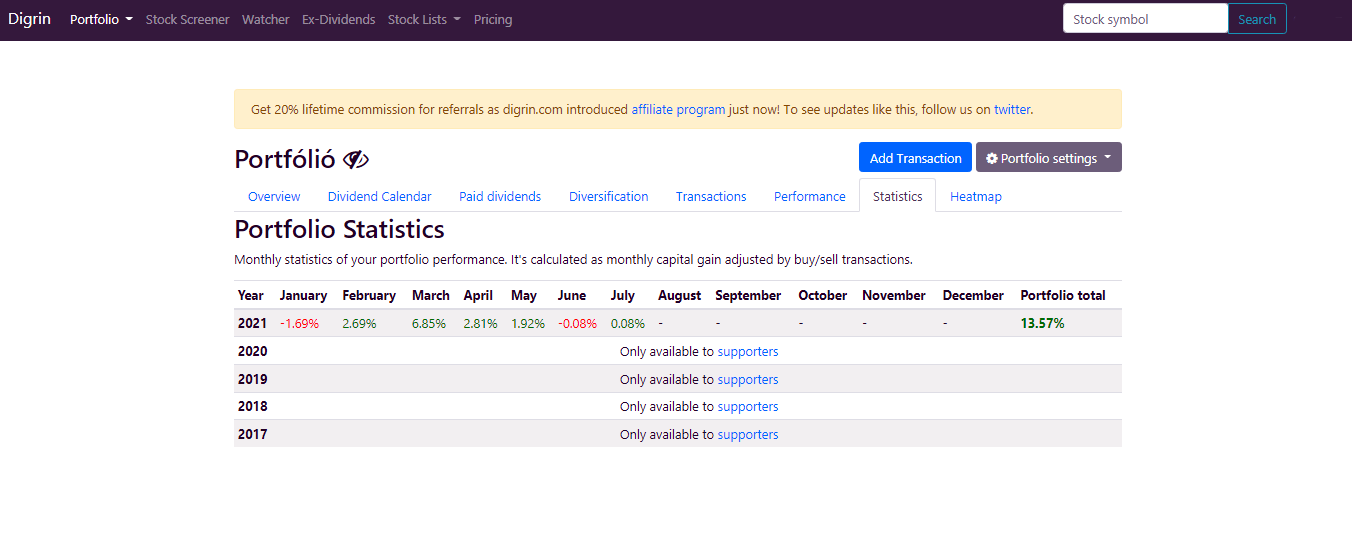Viewport: 1352px width, 533px height.
Task: Click the September column header
Action: [x=748, y=295]
